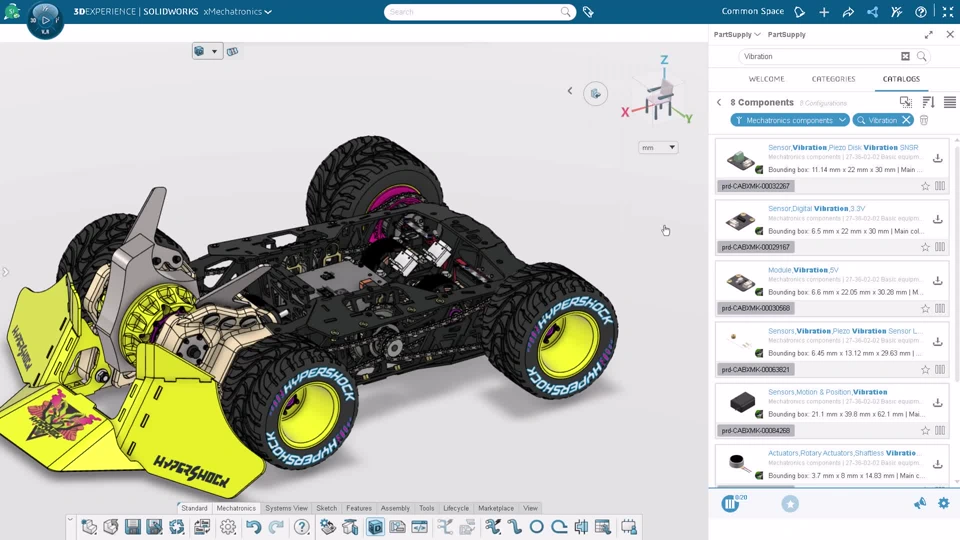Switch to the Mechatronics tab

236,508
